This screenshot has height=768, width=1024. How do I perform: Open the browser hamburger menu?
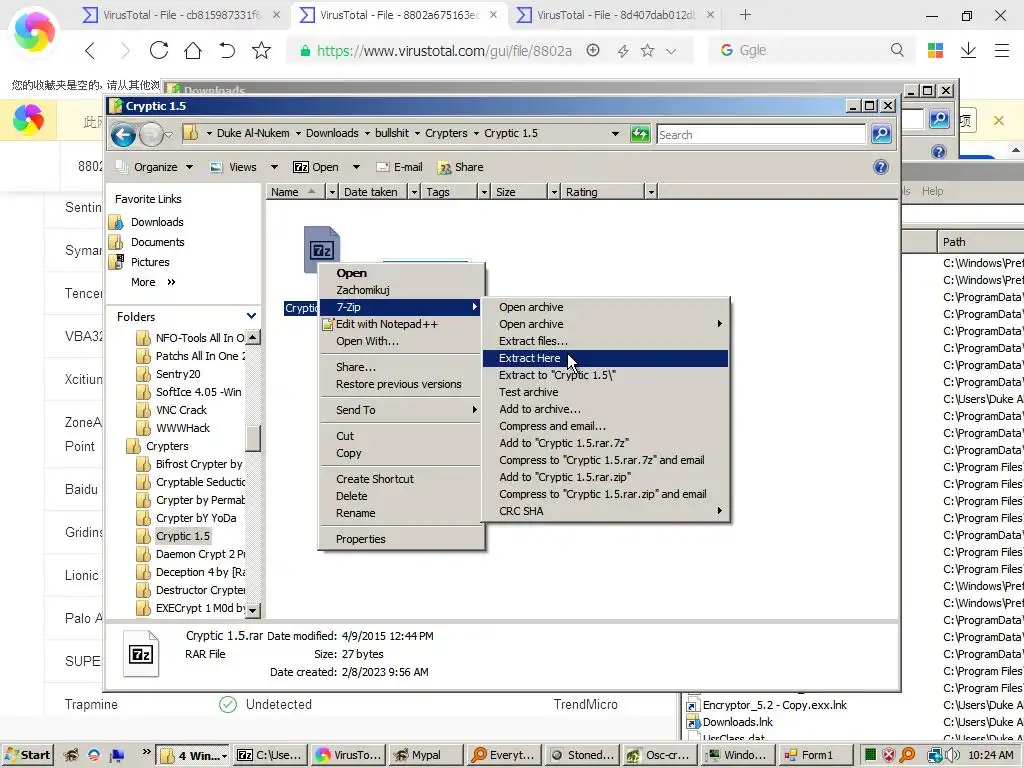tap(1002, 50)
